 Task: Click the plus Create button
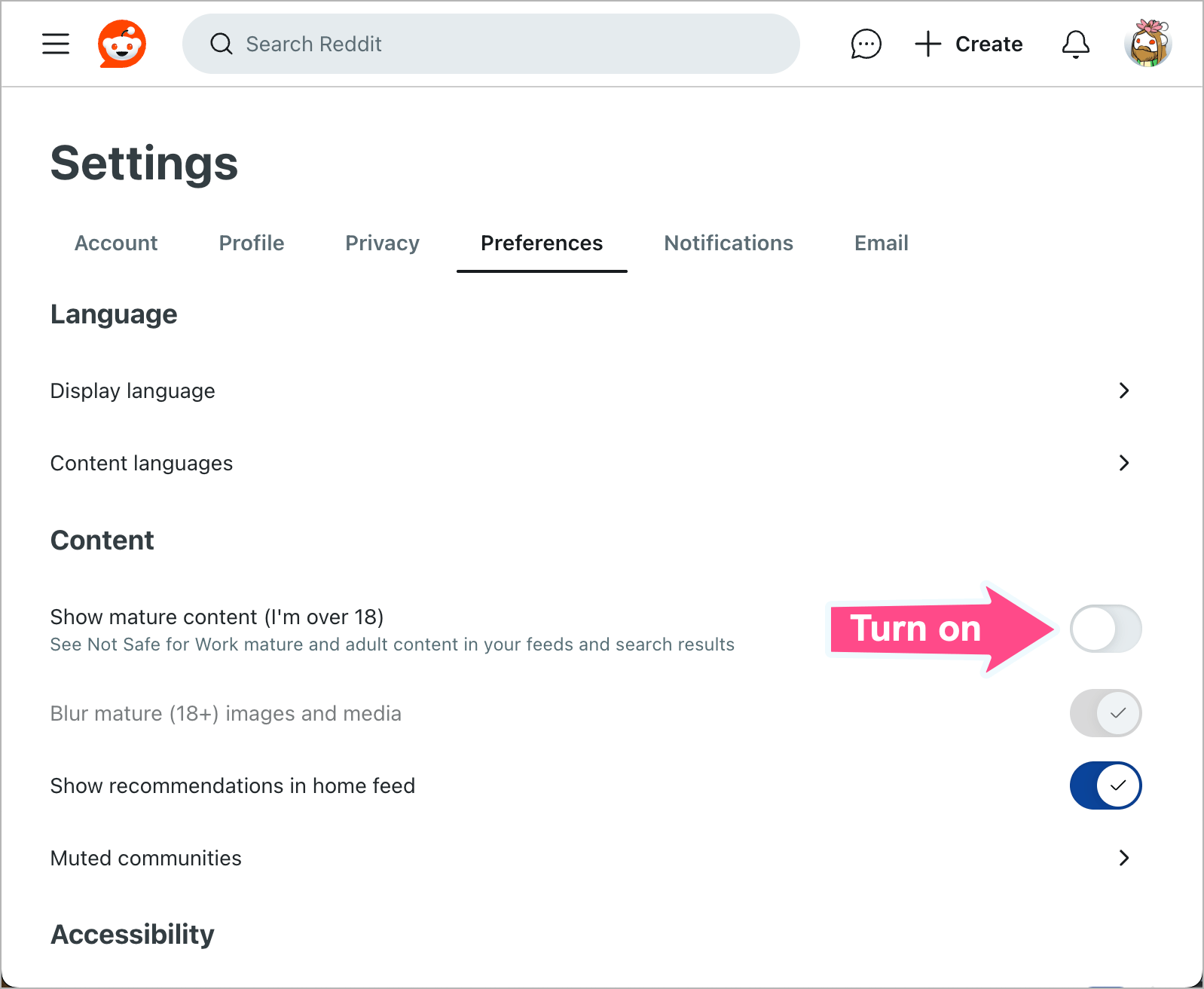[969, 44]
